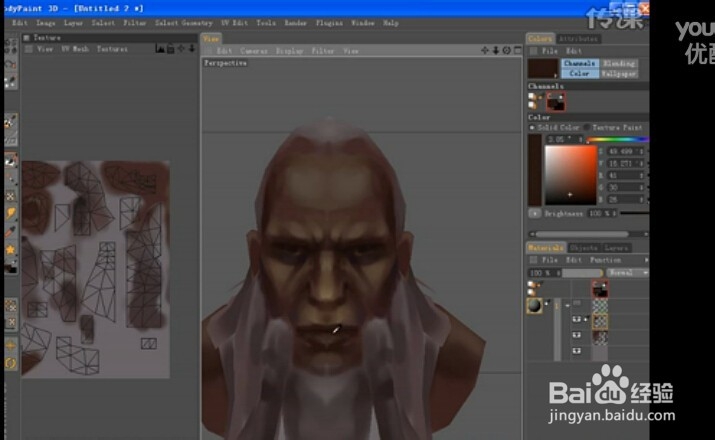
Task: Click the histogram icon in Texture panel header
Action: pyautogui.click(x=160, y=48)
